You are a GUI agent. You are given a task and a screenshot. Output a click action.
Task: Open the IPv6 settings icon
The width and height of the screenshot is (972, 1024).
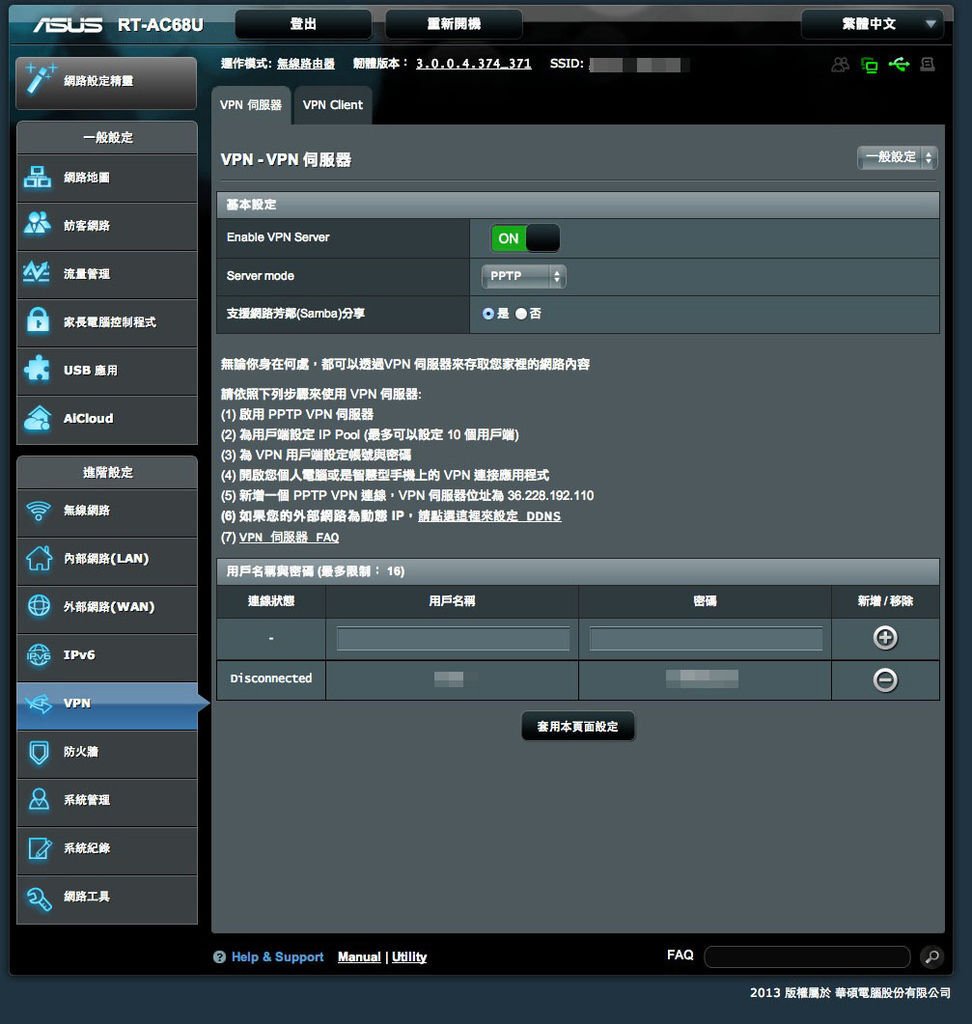click(x=39, y=654)
